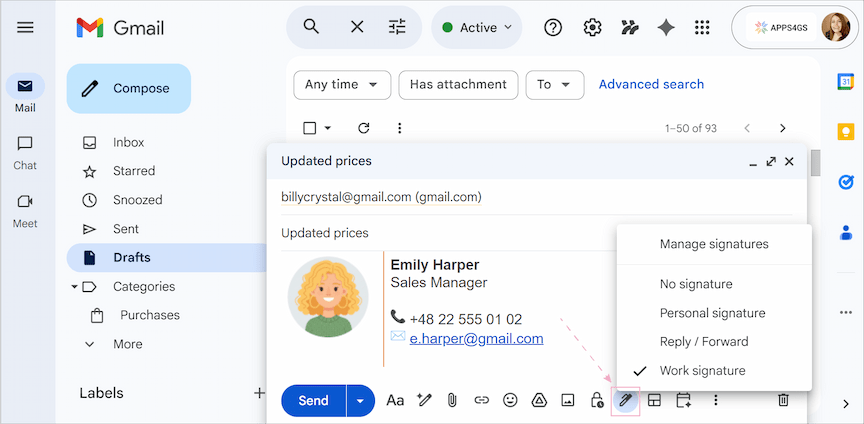Click the Help me write icon

click(x=424, y=401)
